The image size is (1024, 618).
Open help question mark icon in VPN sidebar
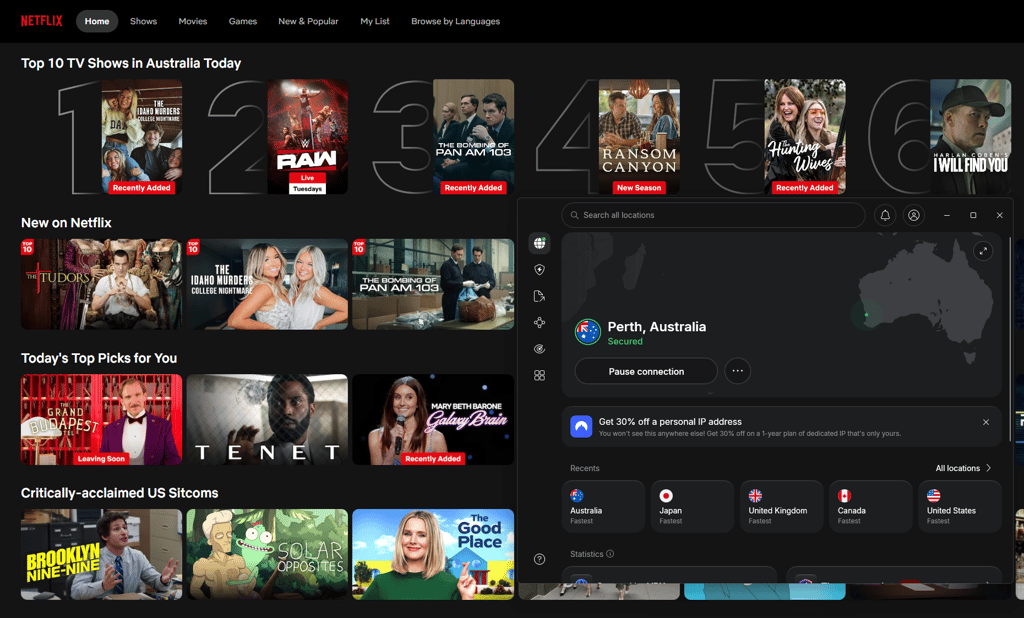[539, 559]
